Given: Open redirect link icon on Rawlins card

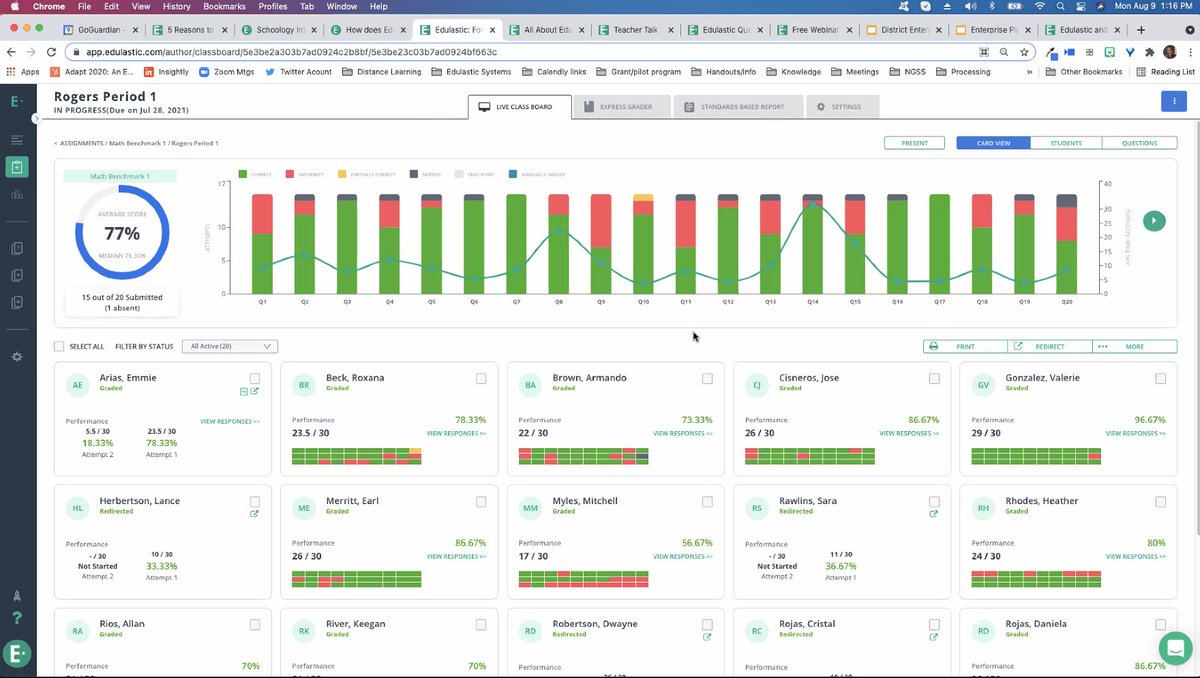Looking at the screenshot, I should coord(934,514).
